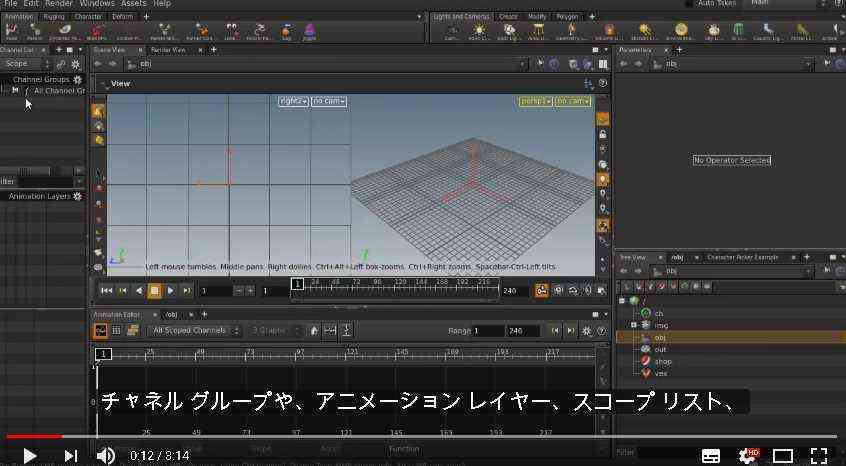Toggle pin icon in Parameters path bar
Screen dimensions: 846x466
tap(828, 64)
